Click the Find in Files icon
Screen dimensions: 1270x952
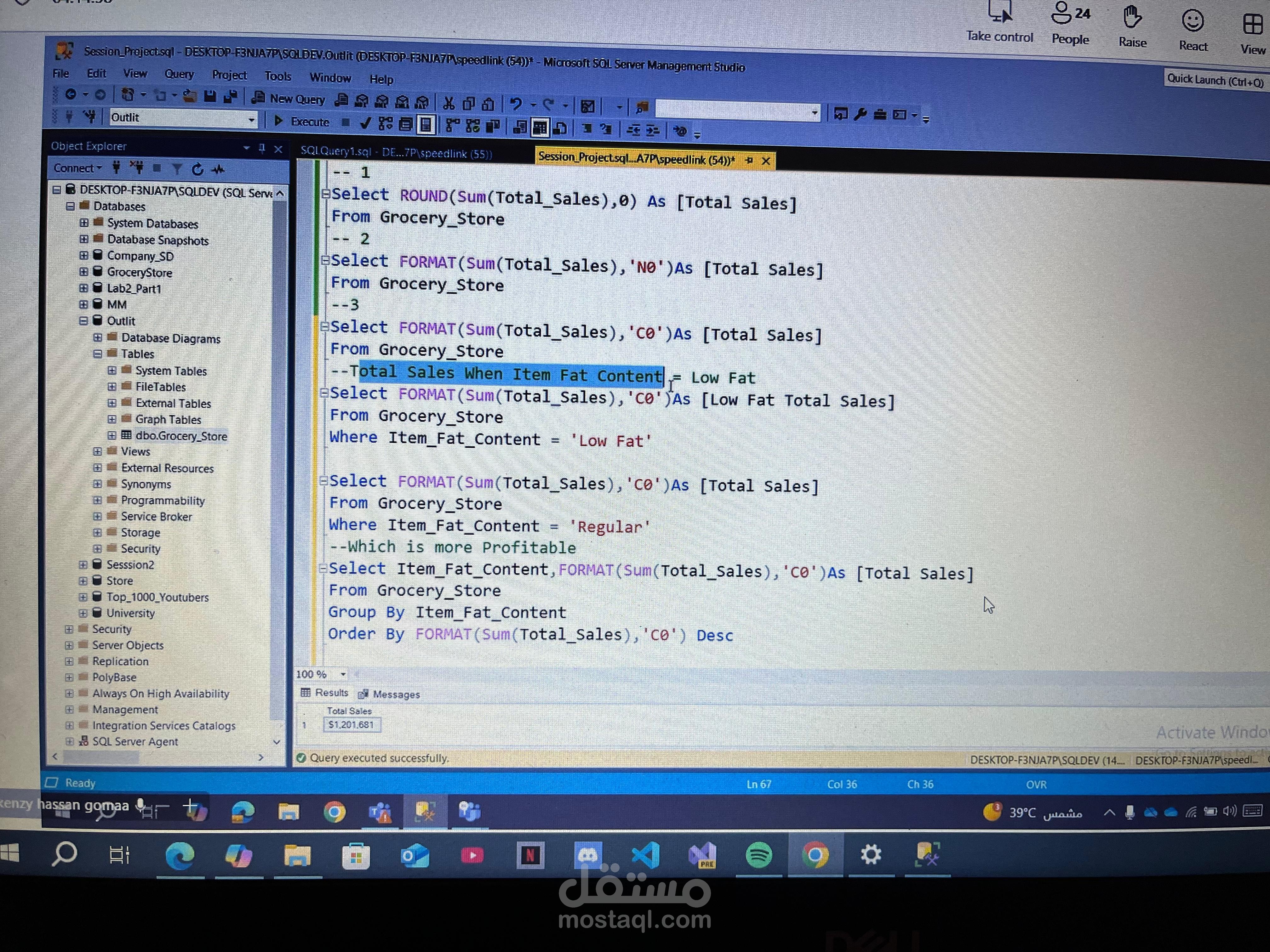(642, 107)
